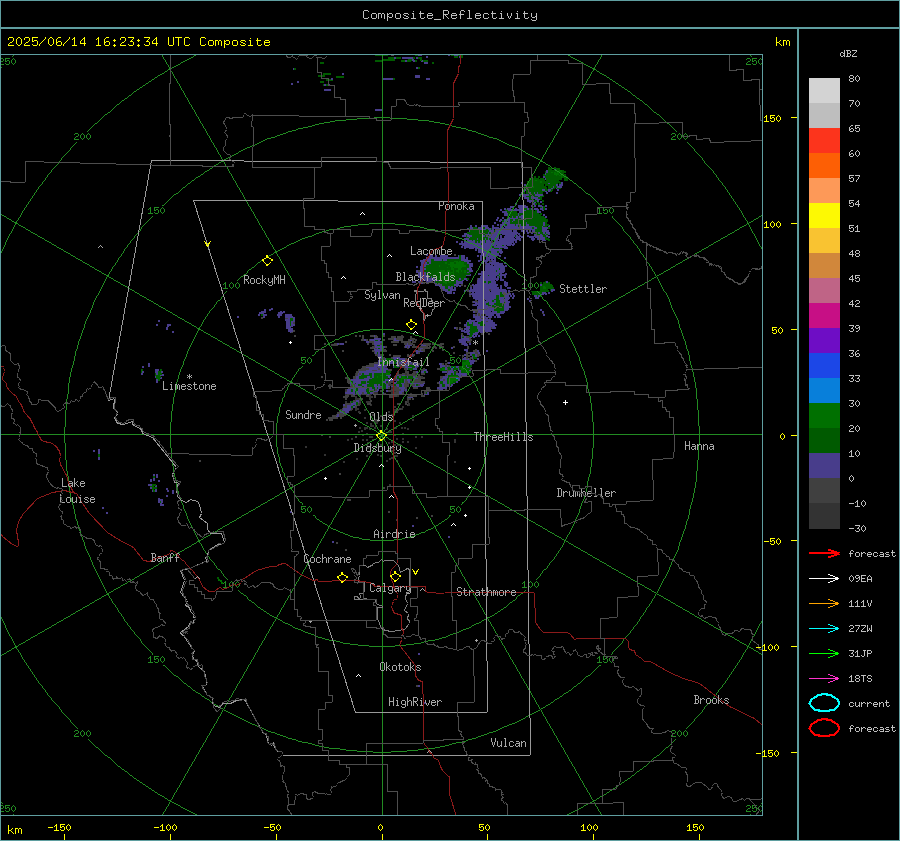Click the yellow v marker northwest of RockyMH
This screenshot has height=841, width=900.
(208, 244)
